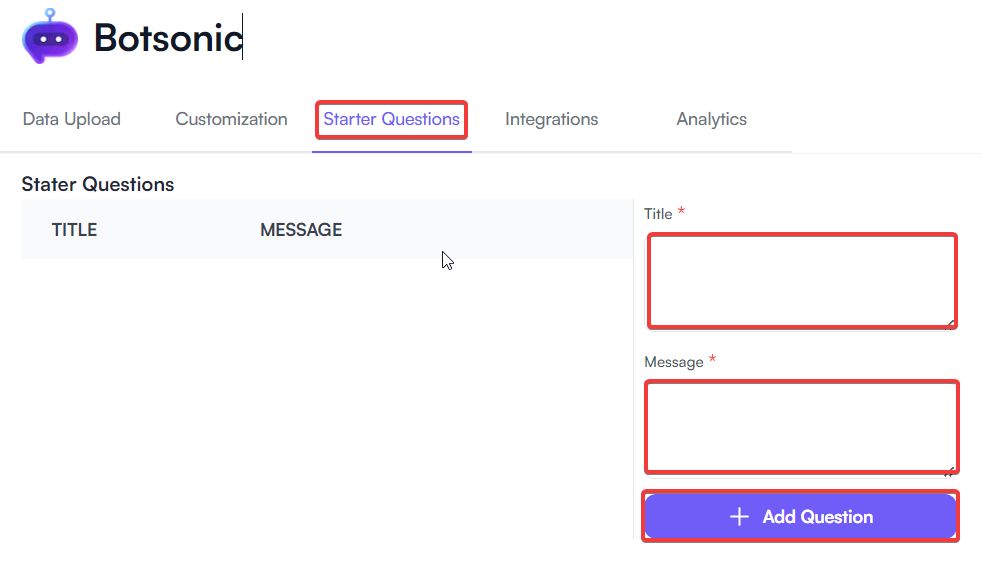The image size is (982, 586).
Task: Click the Stater Questions heading
Action: point(97,184)
